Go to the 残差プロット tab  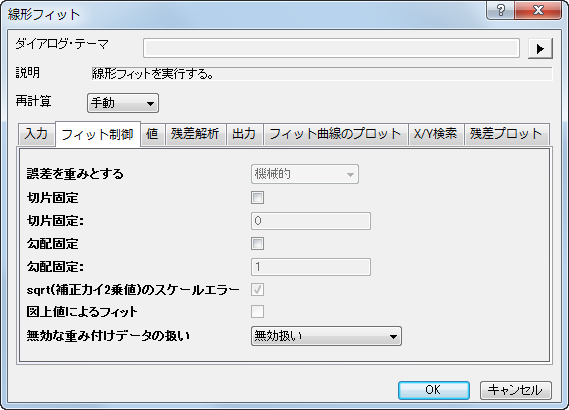click(507, 134)
